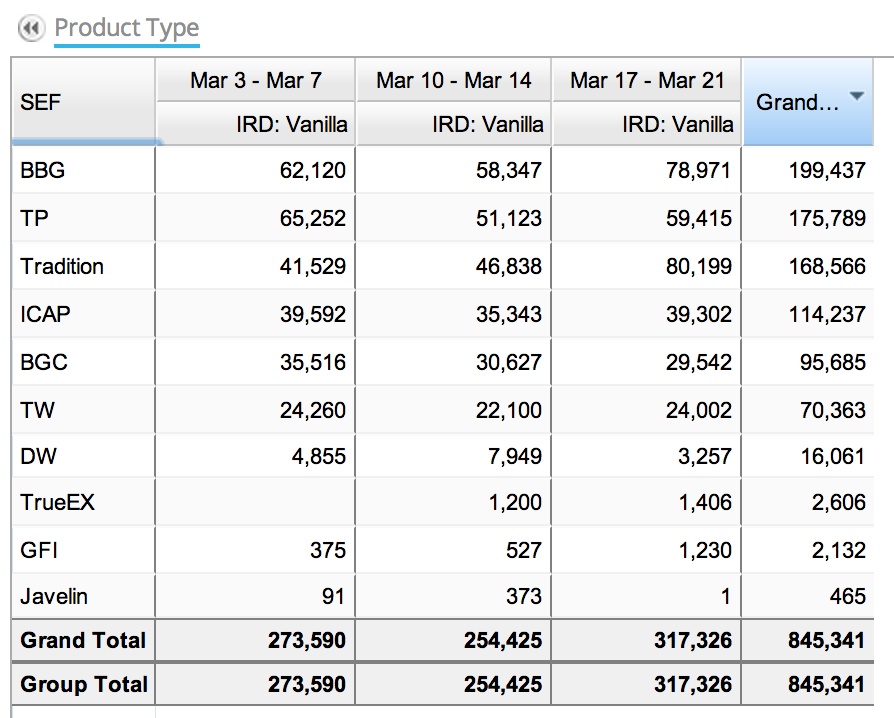Image resolution: width=894 pixels, height=718 pixels.
Task: Select the TW row label
Action: click(38, 410)
